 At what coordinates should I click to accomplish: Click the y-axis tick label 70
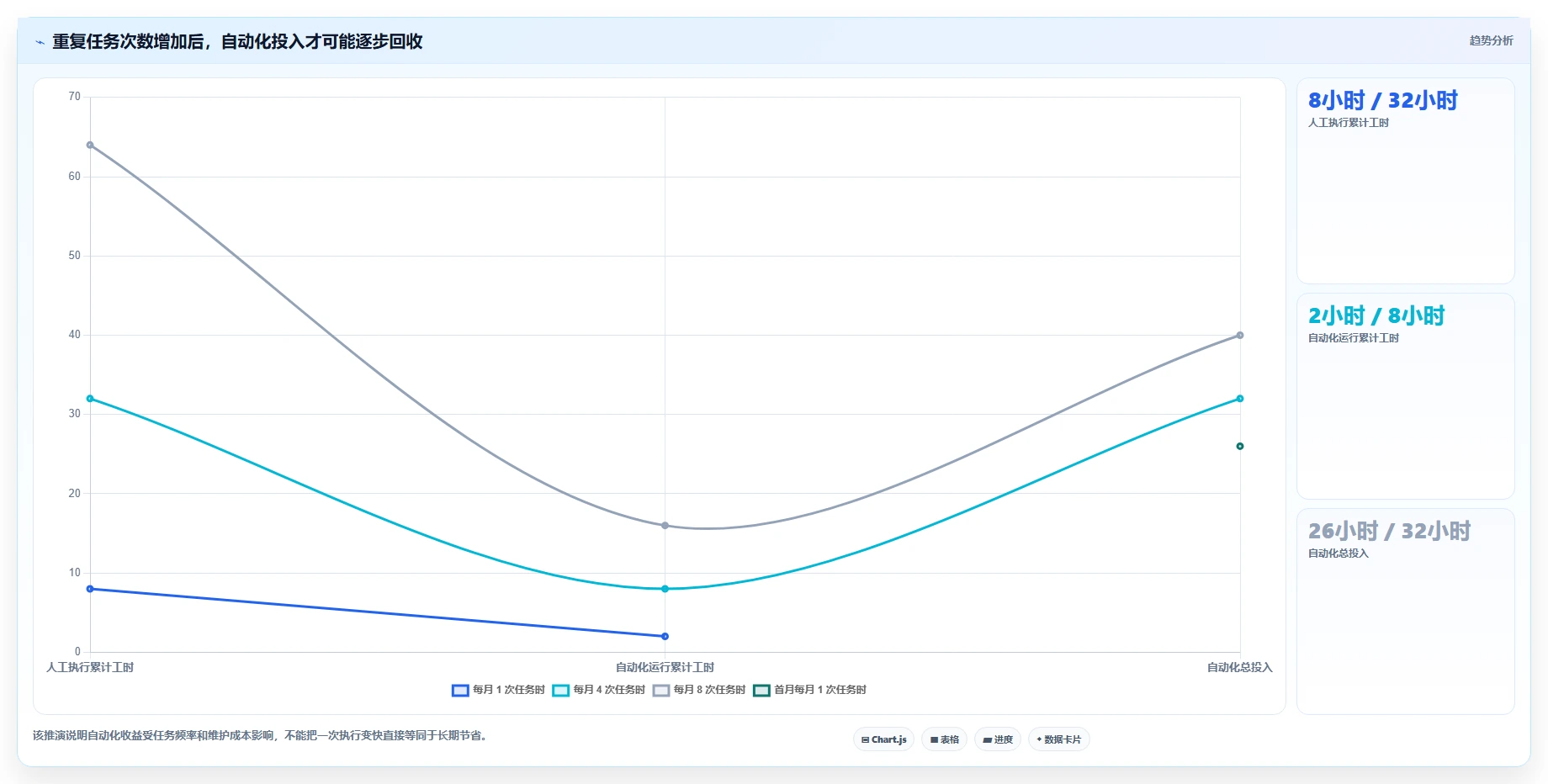point(75,97)
